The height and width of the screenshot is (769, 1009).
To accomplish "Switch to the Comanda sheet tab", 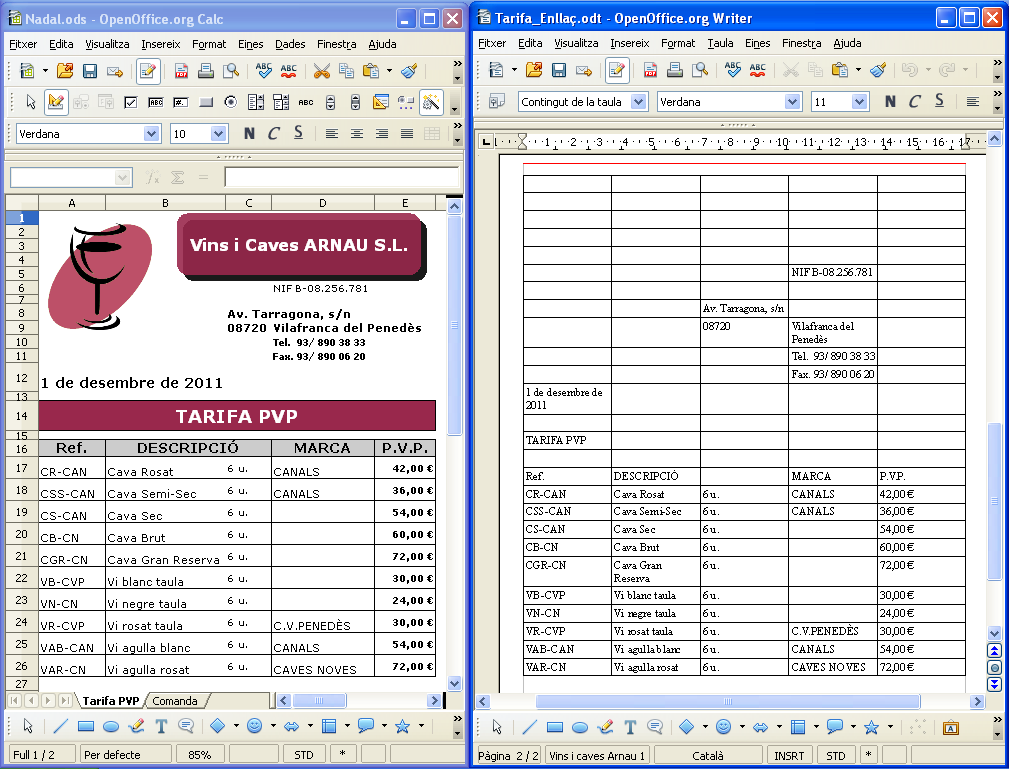I will point(175,701).
